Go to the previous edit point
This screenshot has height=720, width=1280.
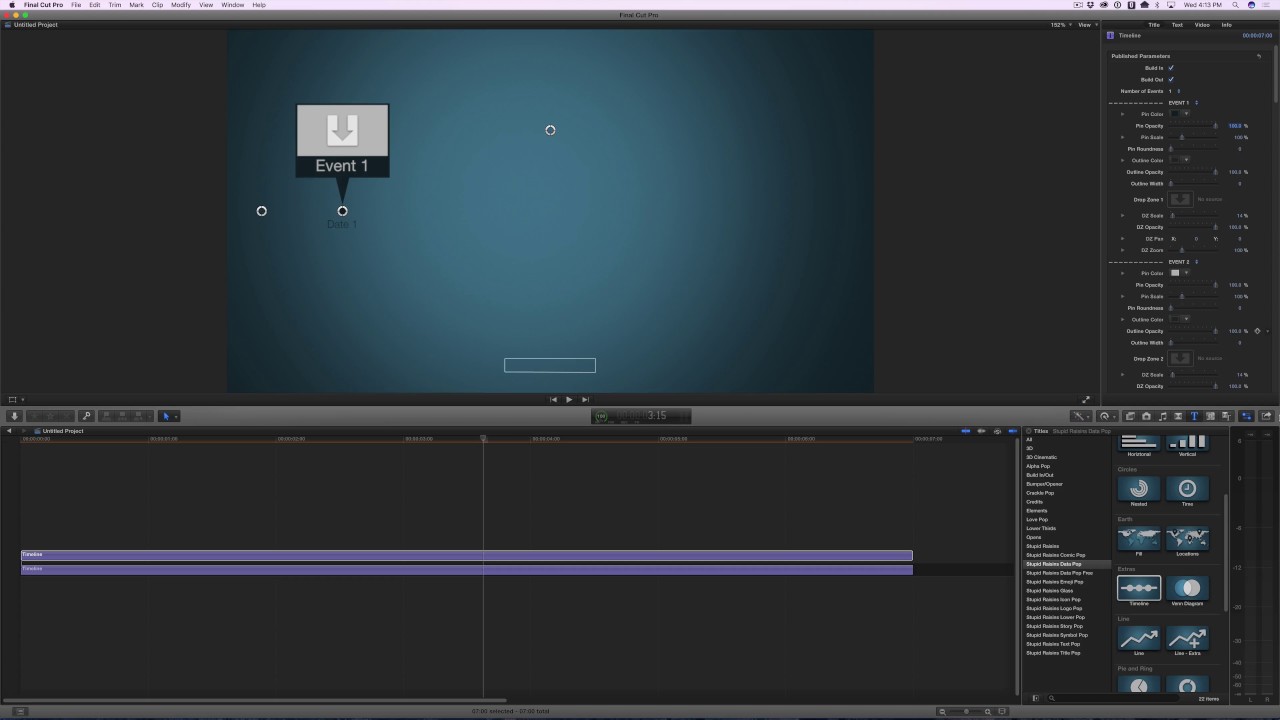tap(553, 400)
